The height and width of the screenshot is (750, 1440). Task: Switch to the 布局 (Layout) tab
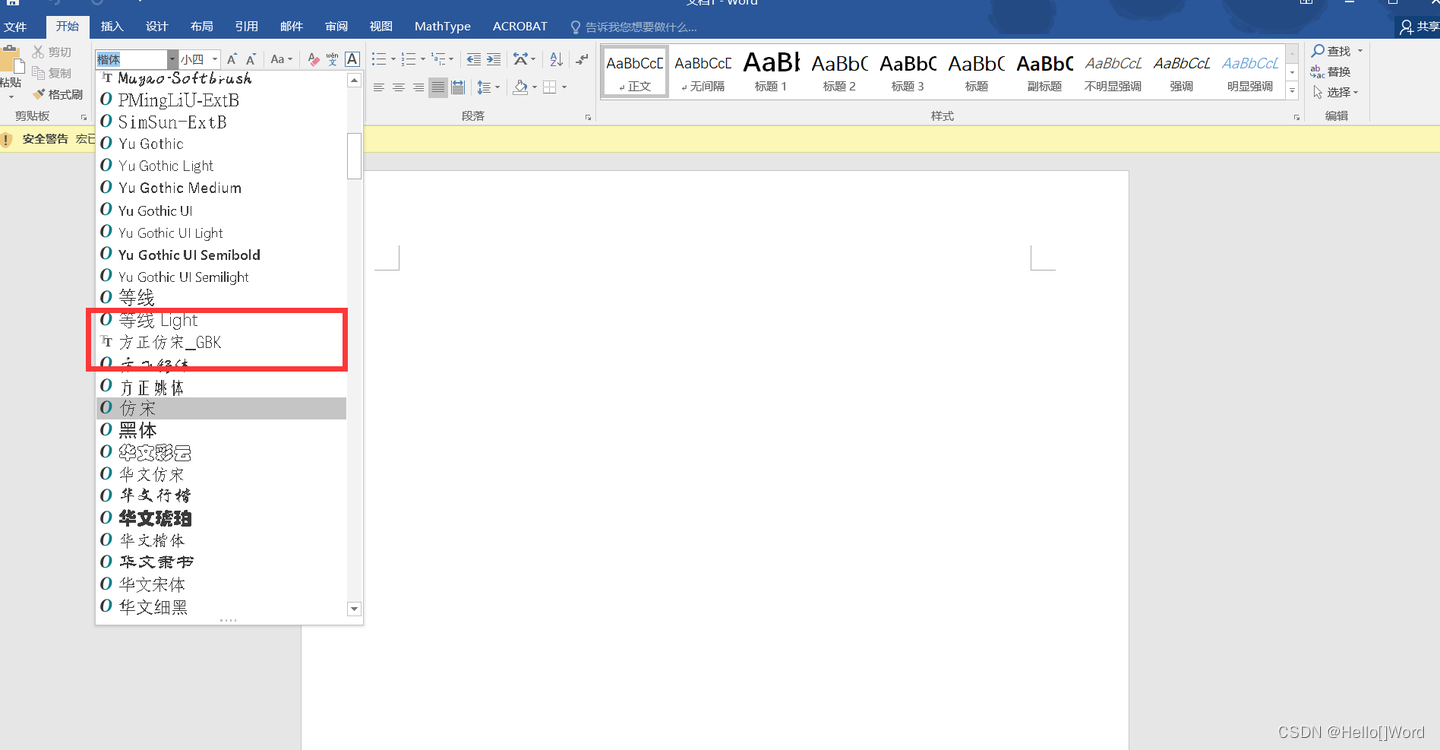point(201,27)
